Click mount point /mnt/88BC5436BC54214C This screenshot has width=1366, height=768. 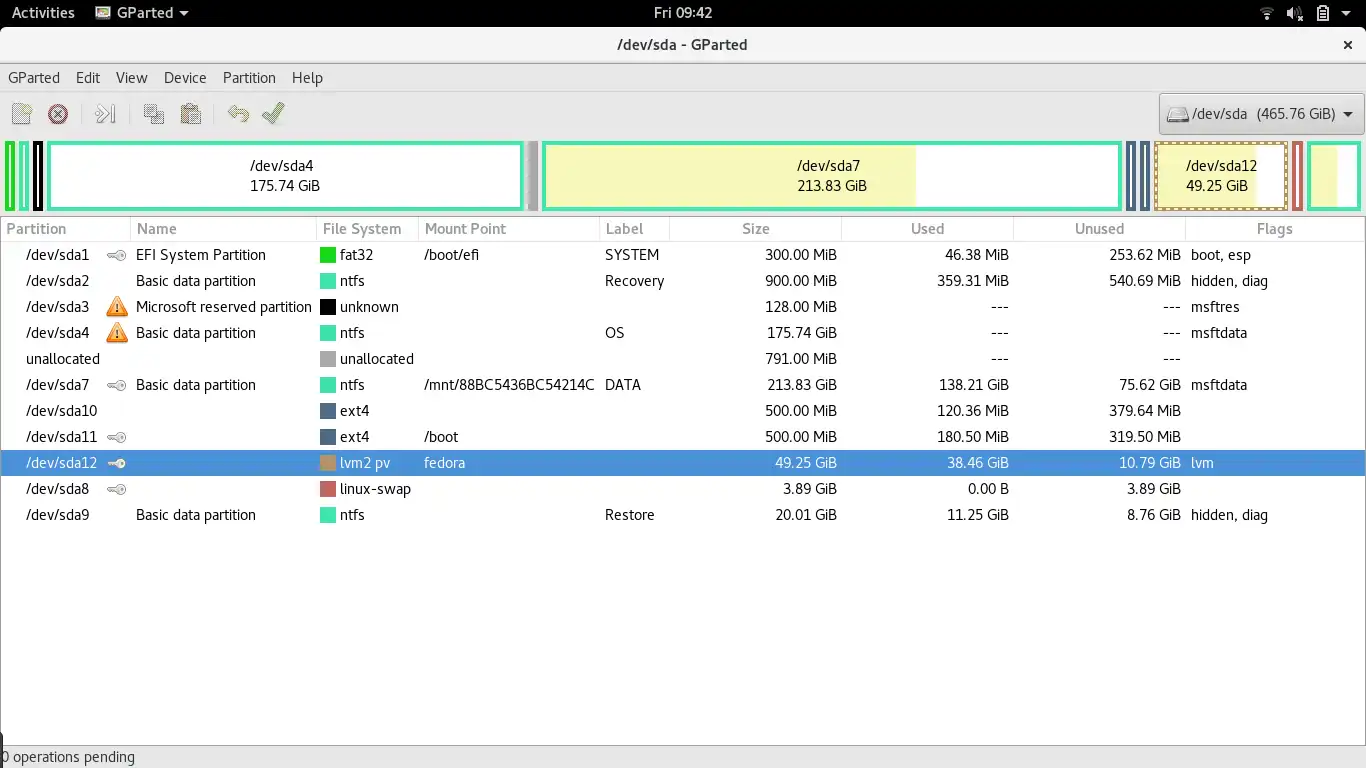click(x=509, y=385)
